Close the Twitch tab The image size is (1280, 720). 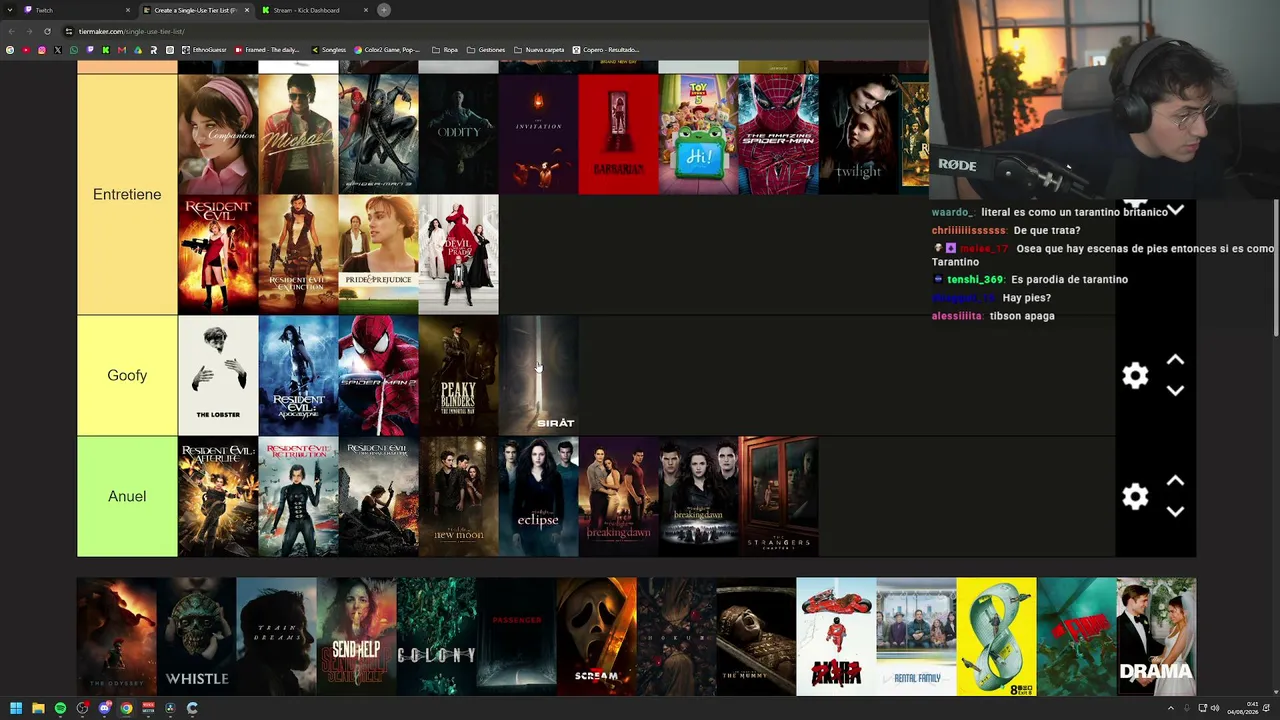pyautogui.click(x=128, y=10)
